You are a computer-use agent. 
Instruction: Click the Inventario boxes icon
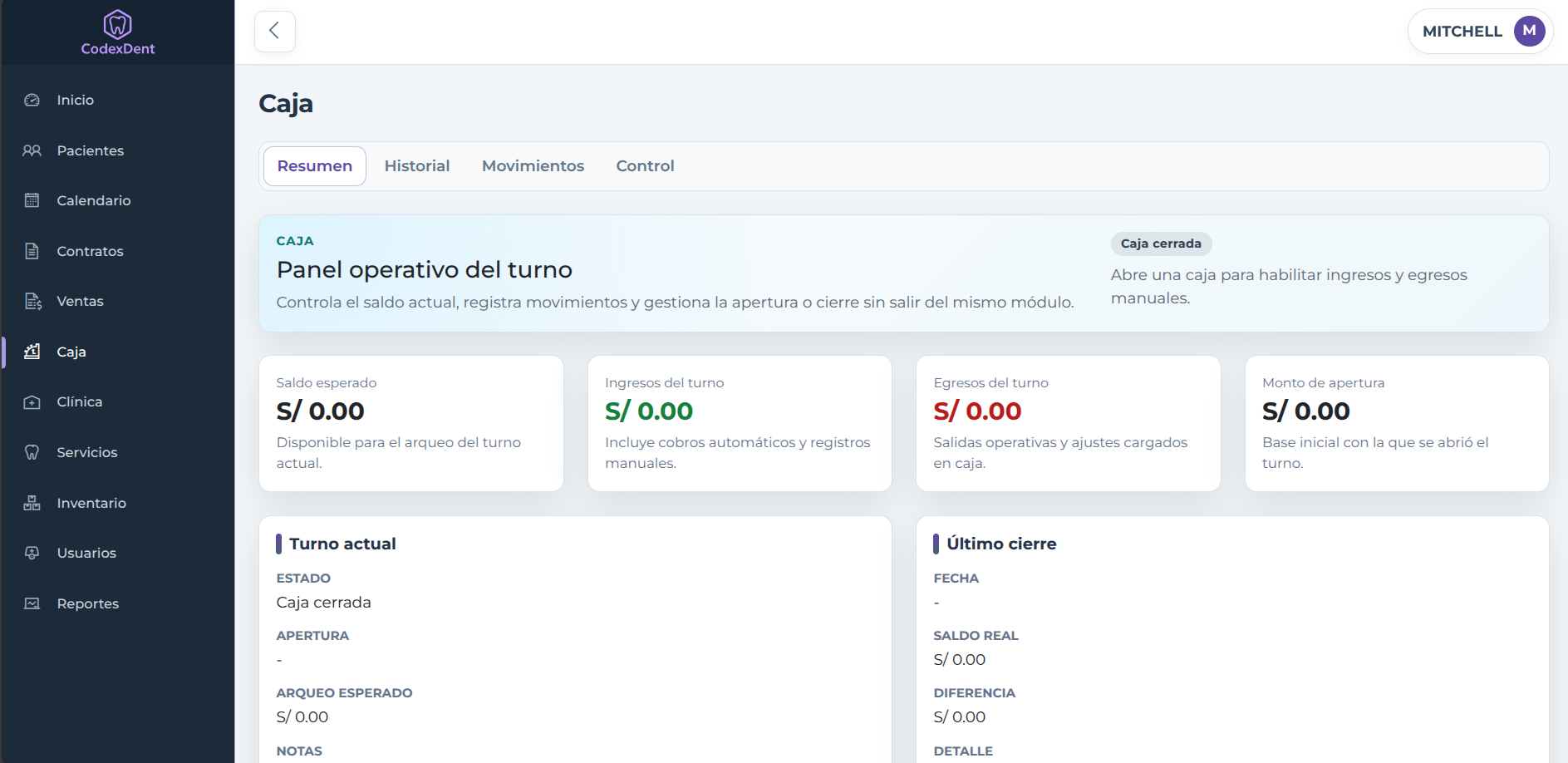(x=32, y=503)
